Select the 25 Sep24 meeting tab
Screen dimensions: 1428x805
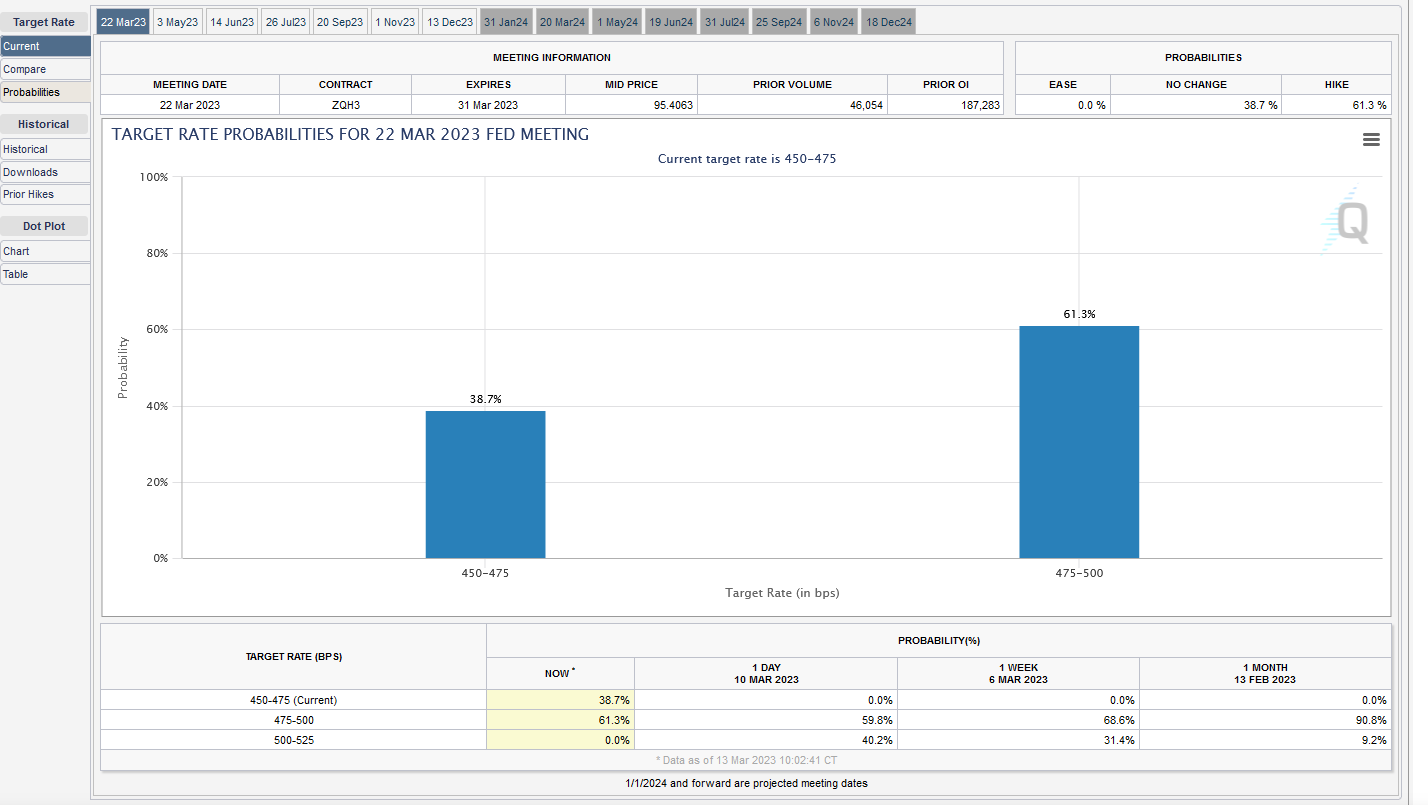click(x=779, y=22)
